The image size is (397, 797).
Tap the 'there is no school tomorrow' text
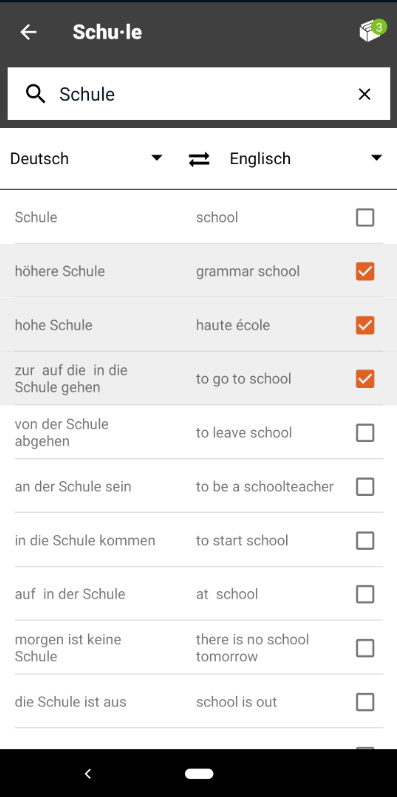[252, 648]
